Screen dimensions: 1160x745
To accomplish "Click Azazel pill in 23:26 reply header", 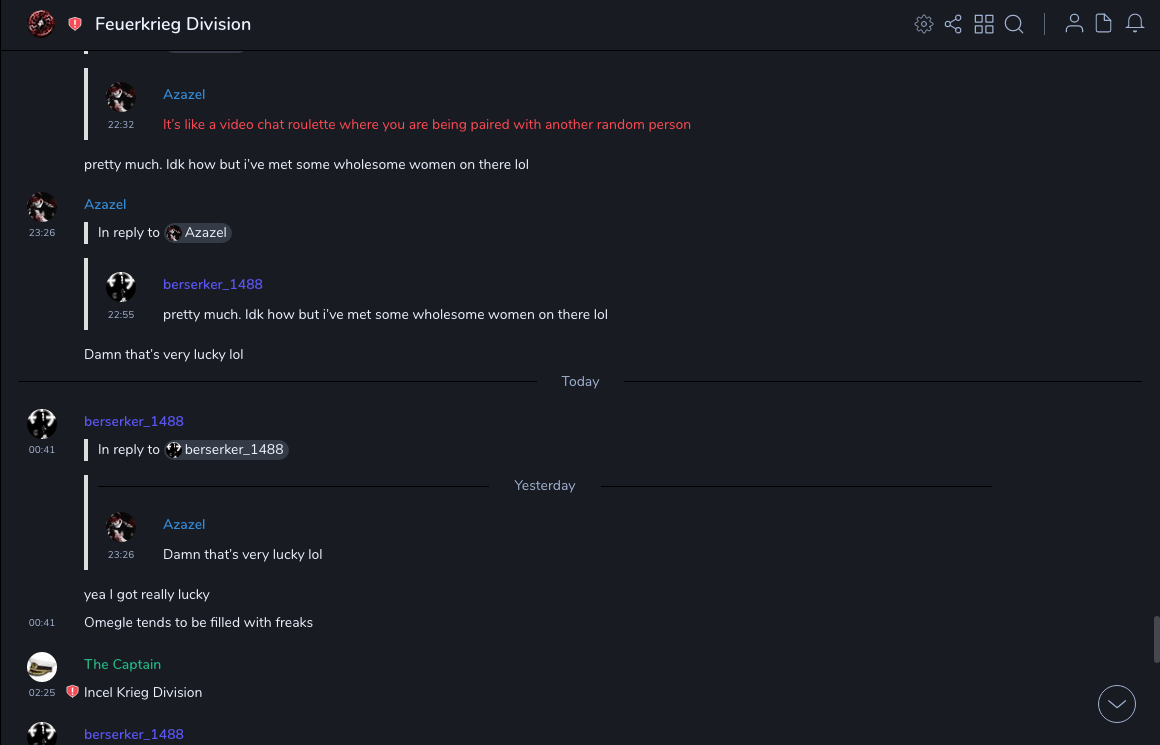I will click(198, 233).
